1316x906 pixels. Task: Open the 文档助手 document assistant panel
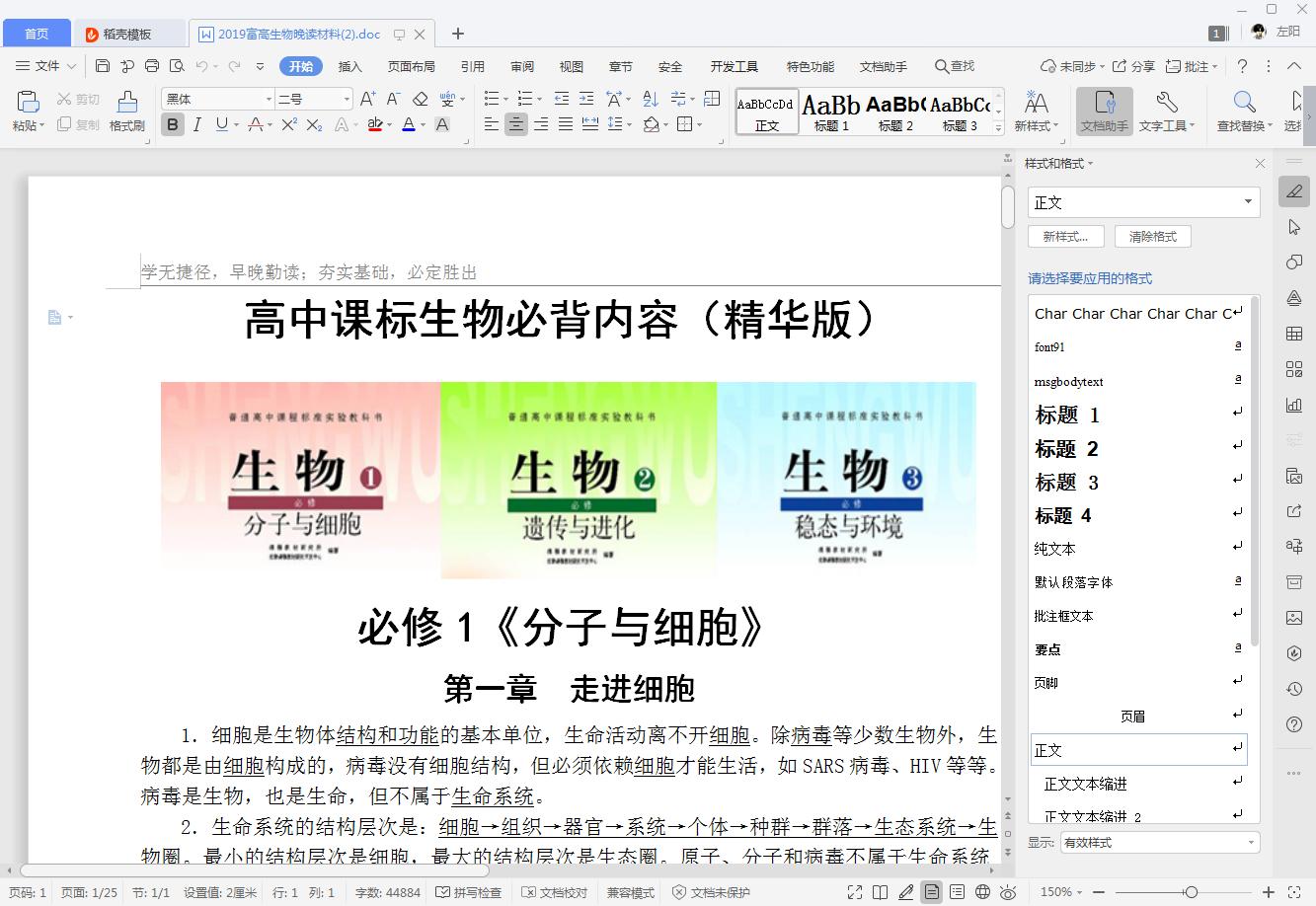[1103, 111]
